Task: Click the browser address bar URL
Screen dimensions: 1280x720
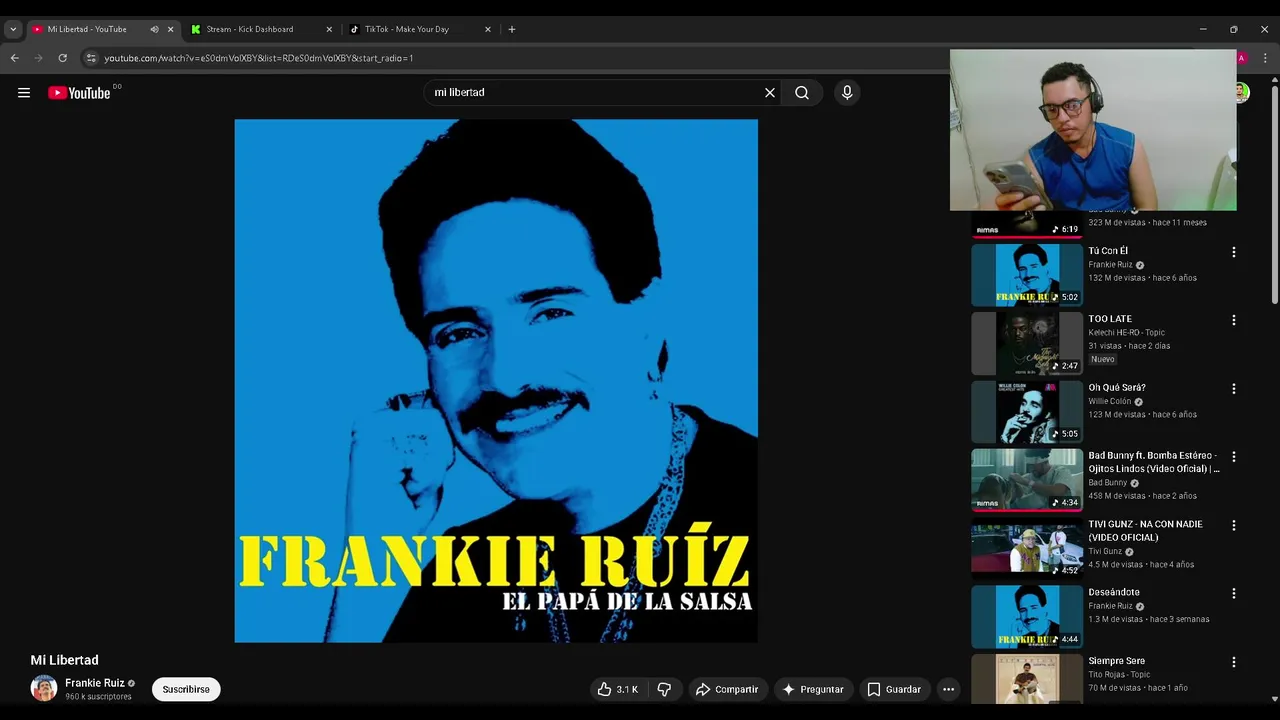Action: 259,58
